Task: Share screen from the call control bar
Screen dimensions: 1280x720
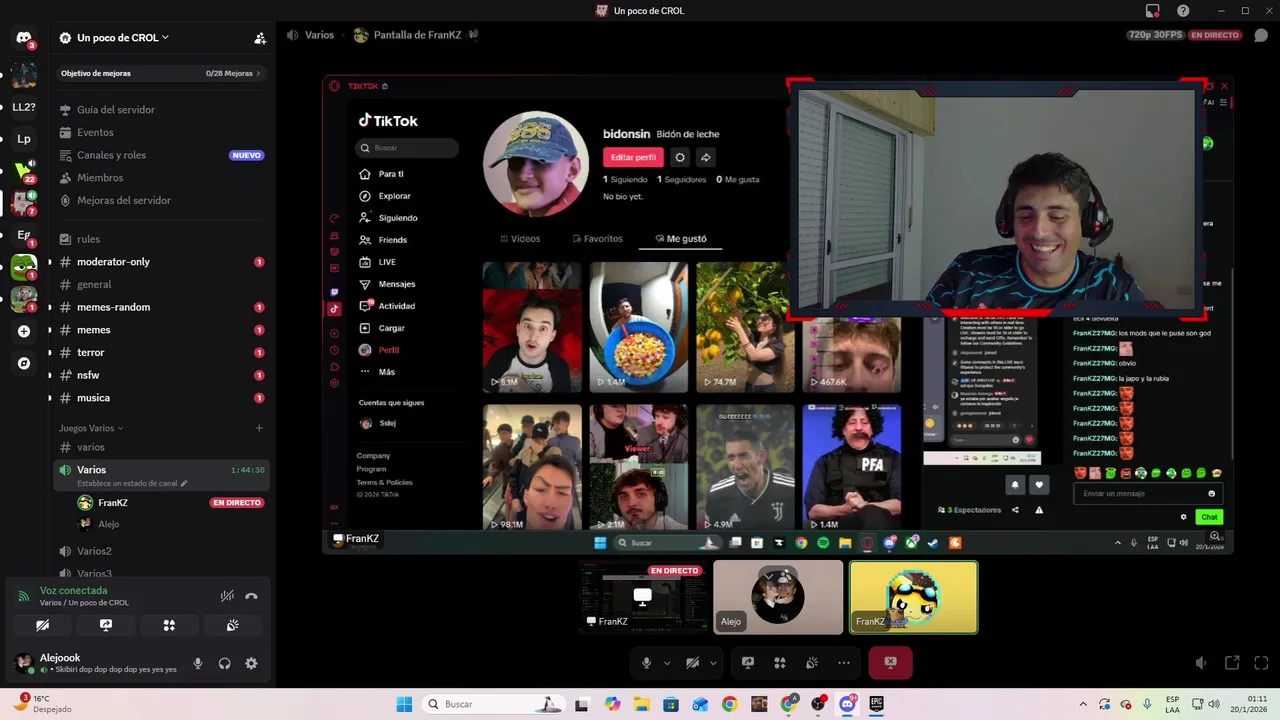Action: (x=747, y=662)
